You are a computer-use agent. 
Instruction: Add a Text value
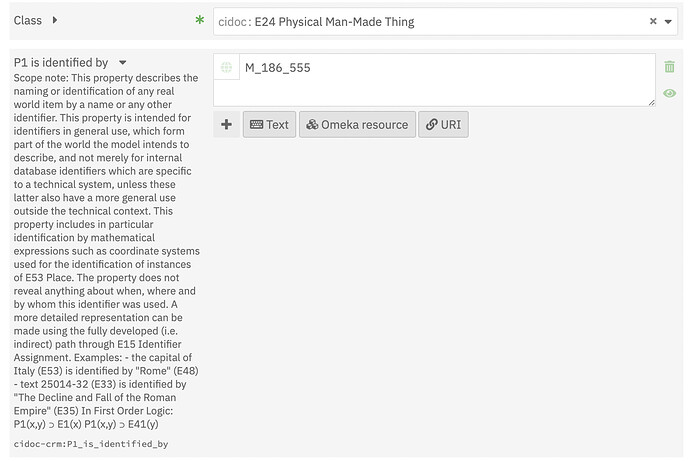[x=269, y=124]
